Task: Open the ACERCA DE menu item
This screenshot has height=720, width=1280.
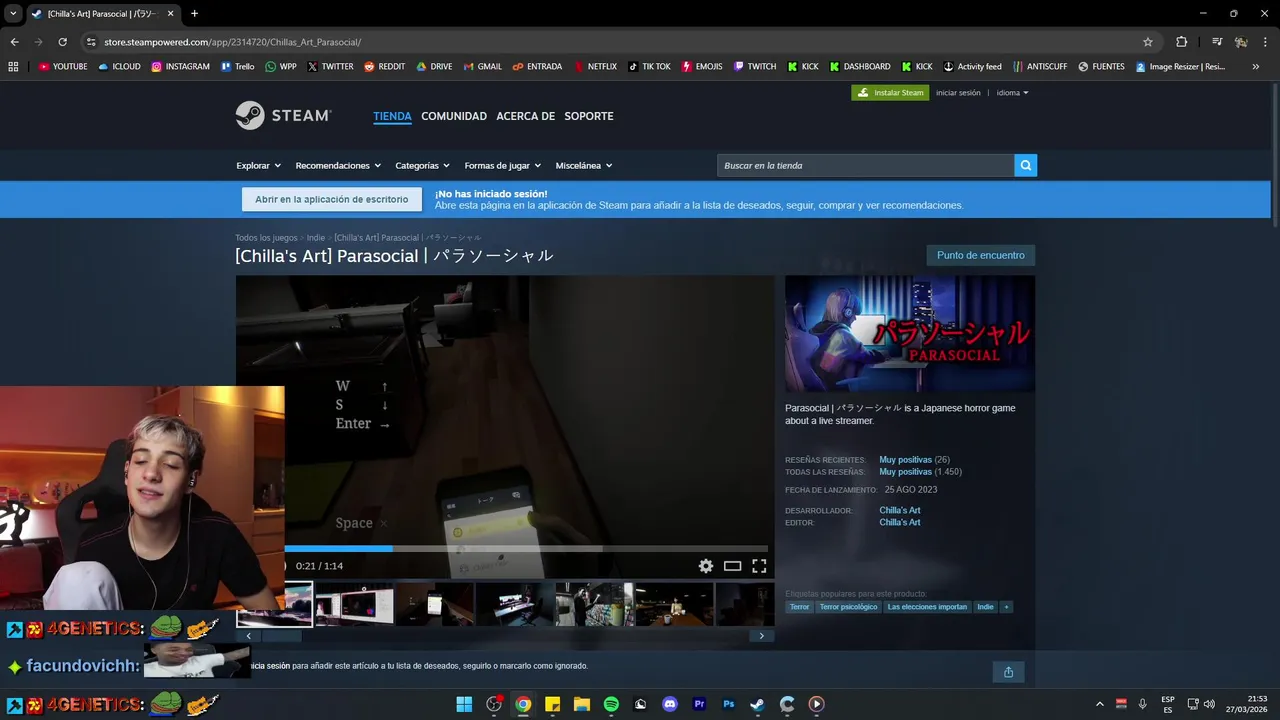Action: [525, 116]
